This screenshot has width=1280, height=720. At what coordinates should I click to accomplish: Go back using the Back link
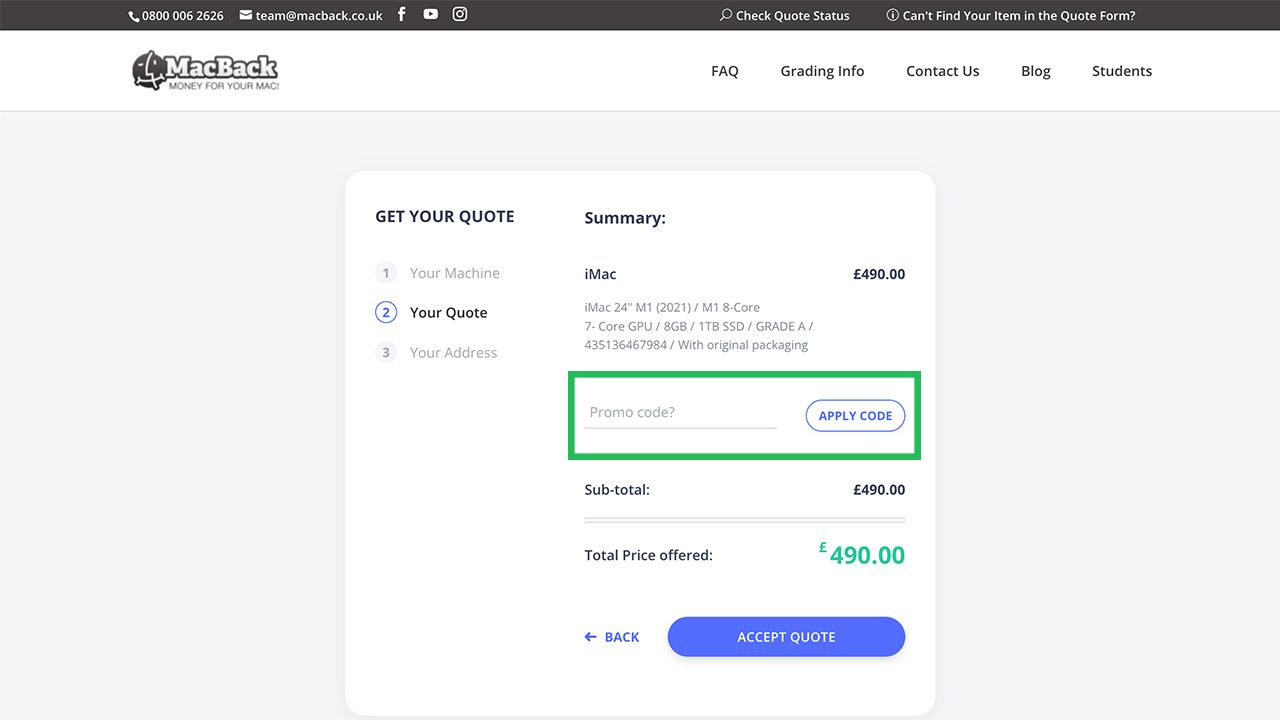click(612, 637)
